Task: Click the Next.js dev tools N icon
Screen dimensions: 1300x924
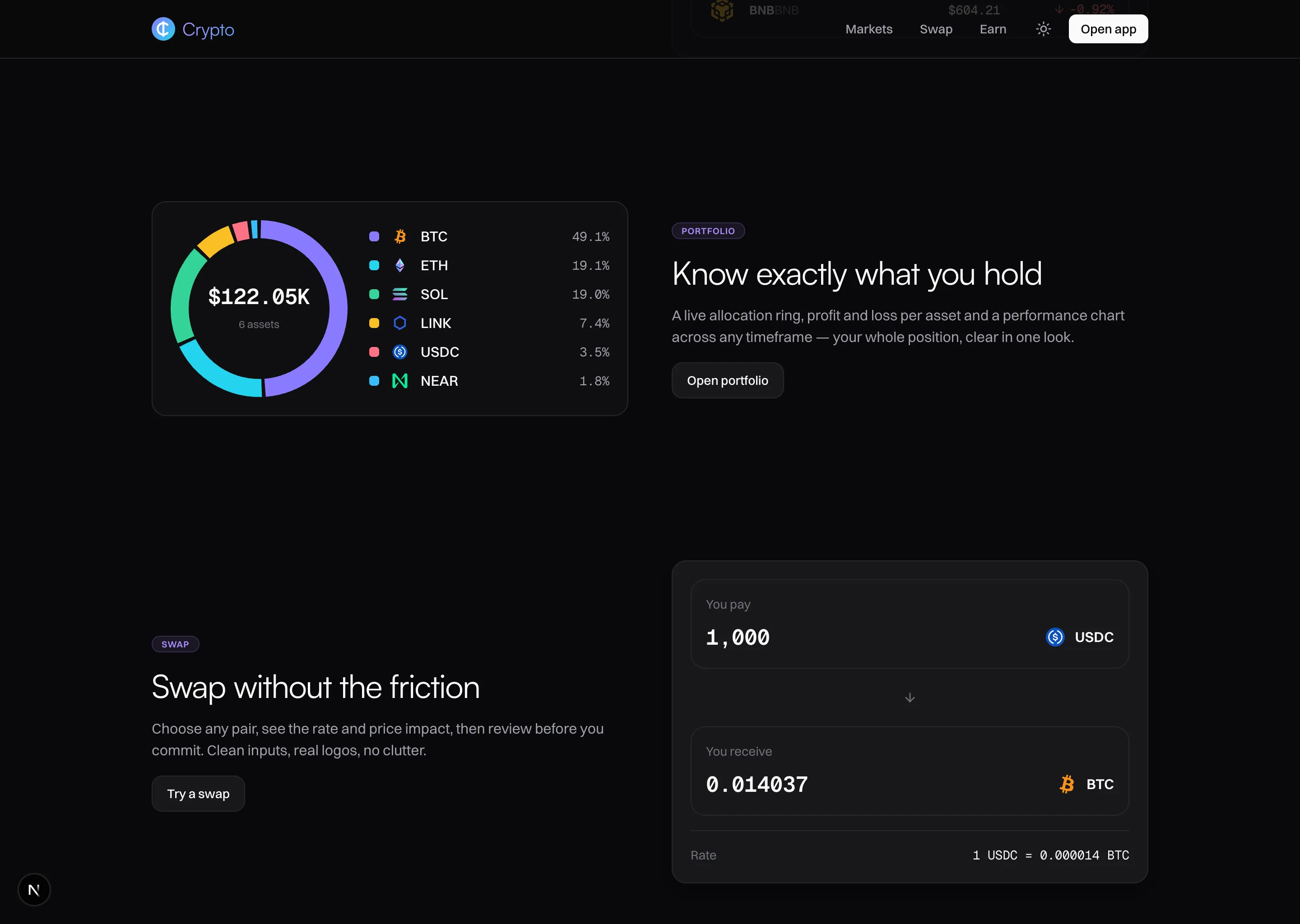Action: 34,890
